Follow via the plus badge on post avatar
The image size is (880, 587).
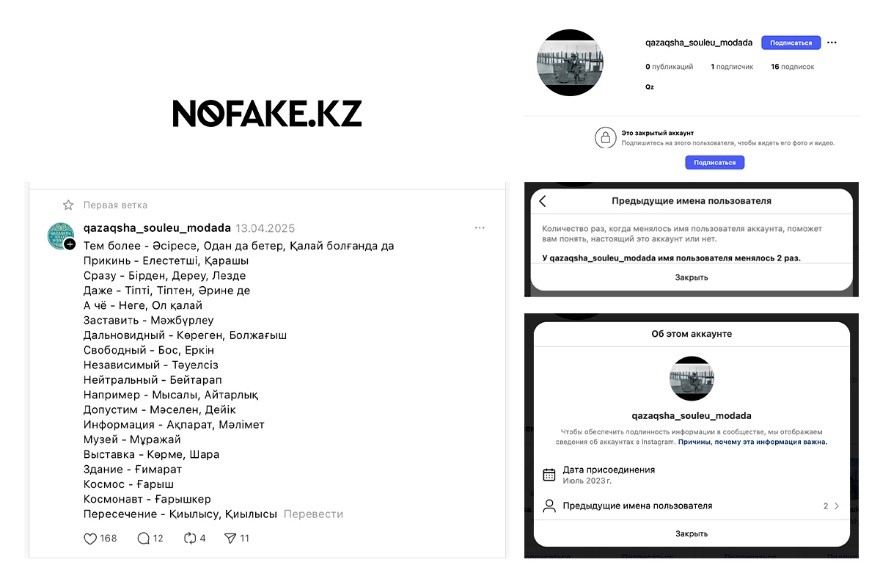pyautogui.click(x=70, y=244)
